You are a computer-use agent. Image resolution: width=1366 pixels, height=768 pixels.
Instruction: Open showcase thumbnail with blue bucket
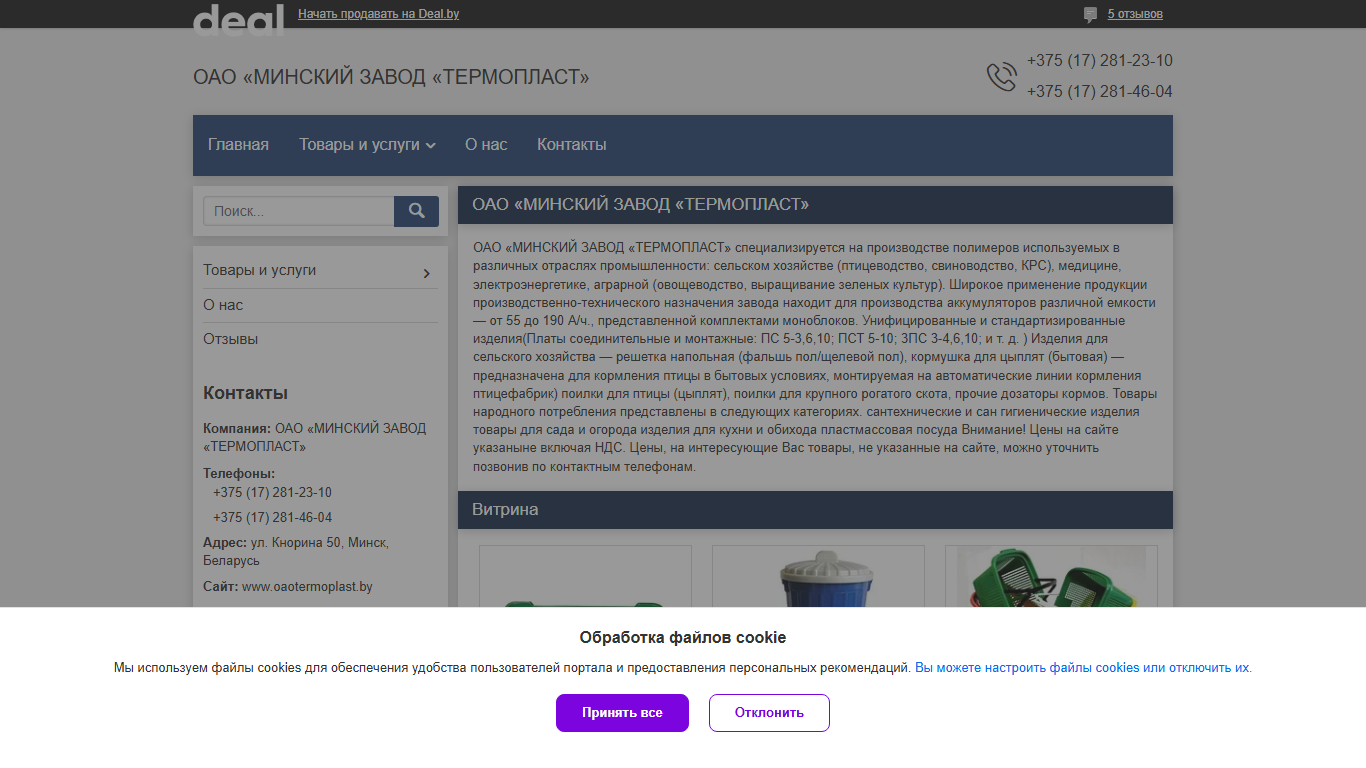coord(818,576)
